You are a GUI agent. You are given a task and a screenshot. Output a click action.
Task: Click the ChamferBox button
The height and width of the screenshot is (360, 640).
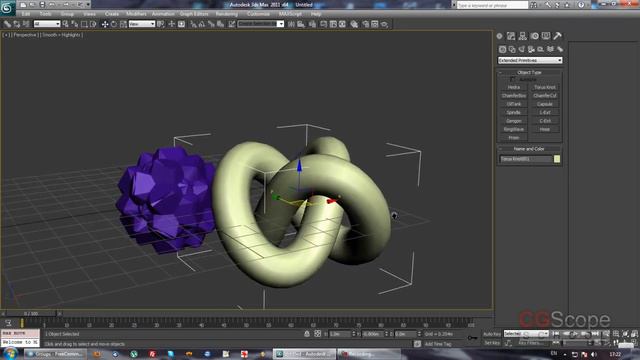[x=514, y=96]
